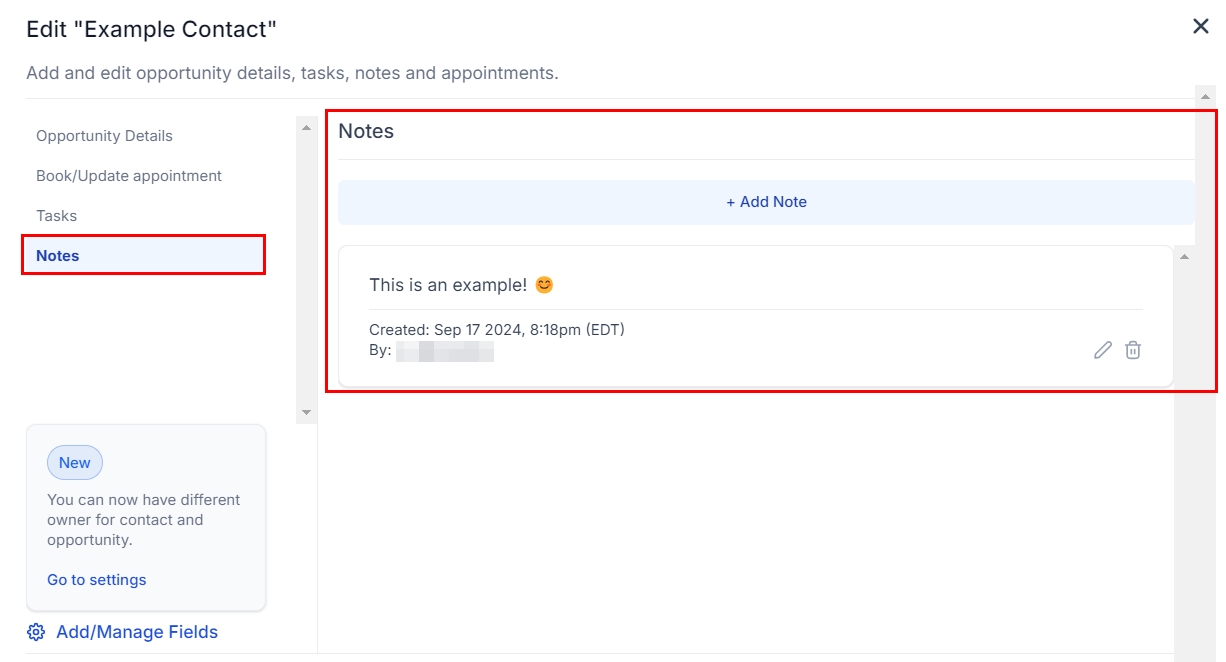This screenshot has height=662, width=1226.
Task: Open the Add/Manage Fields text link
Action: click(137, 632)
